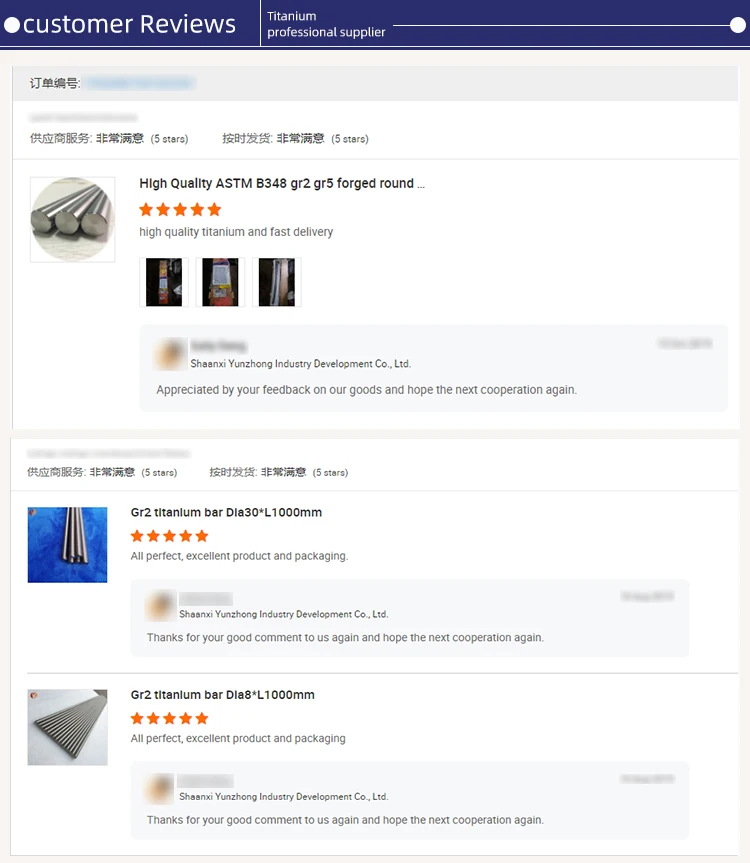The image size is (750, 863).
Task: Click supplier avatar in first reply
Action: click(x=171, y=353)
